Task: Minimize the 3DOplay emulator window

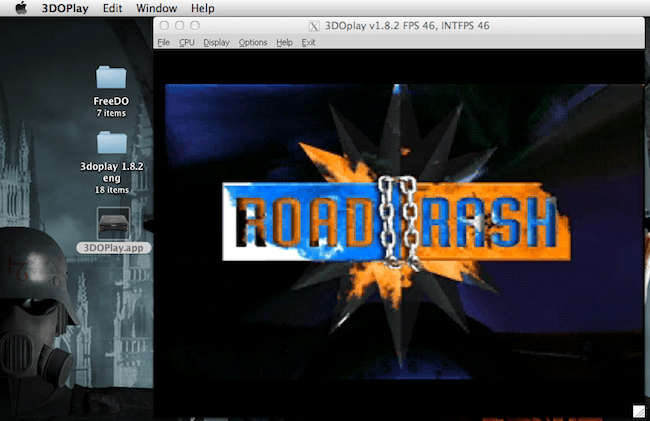Action: [181, 25]
